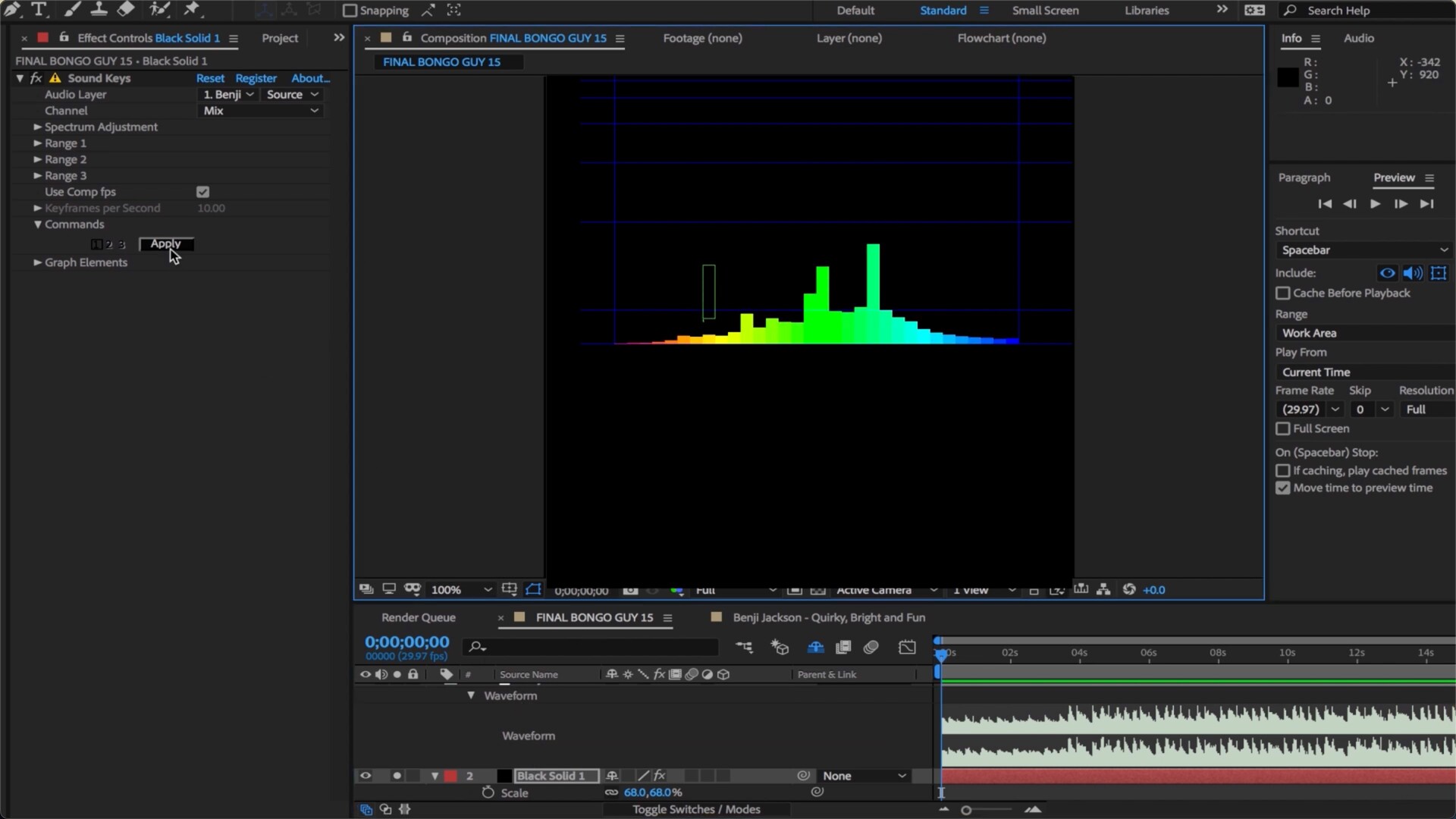
Task: Select the Eraser tool
Action: point(126,10)
